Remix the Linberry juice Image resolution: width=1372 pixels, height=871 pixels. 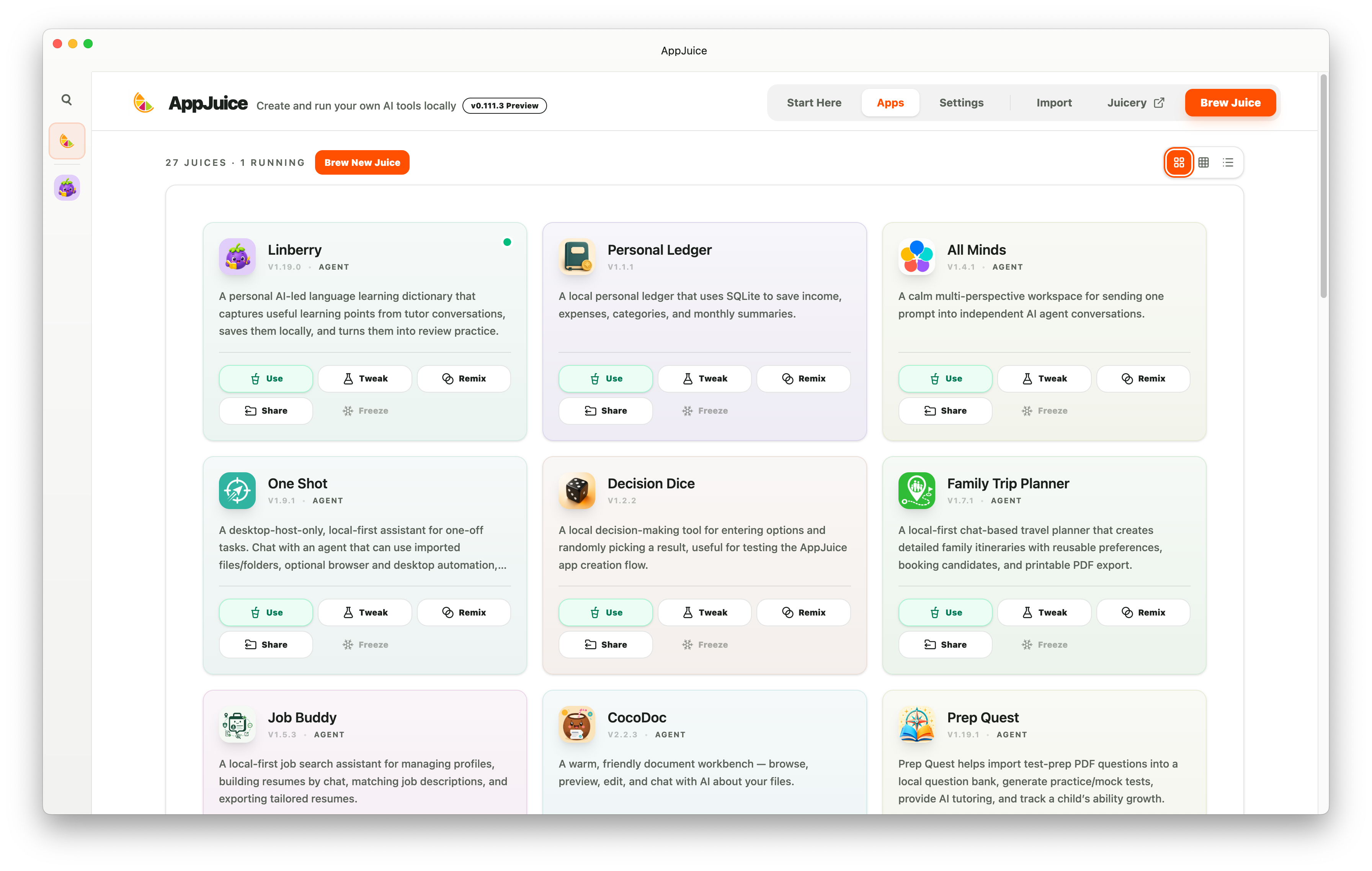(464, 378)
